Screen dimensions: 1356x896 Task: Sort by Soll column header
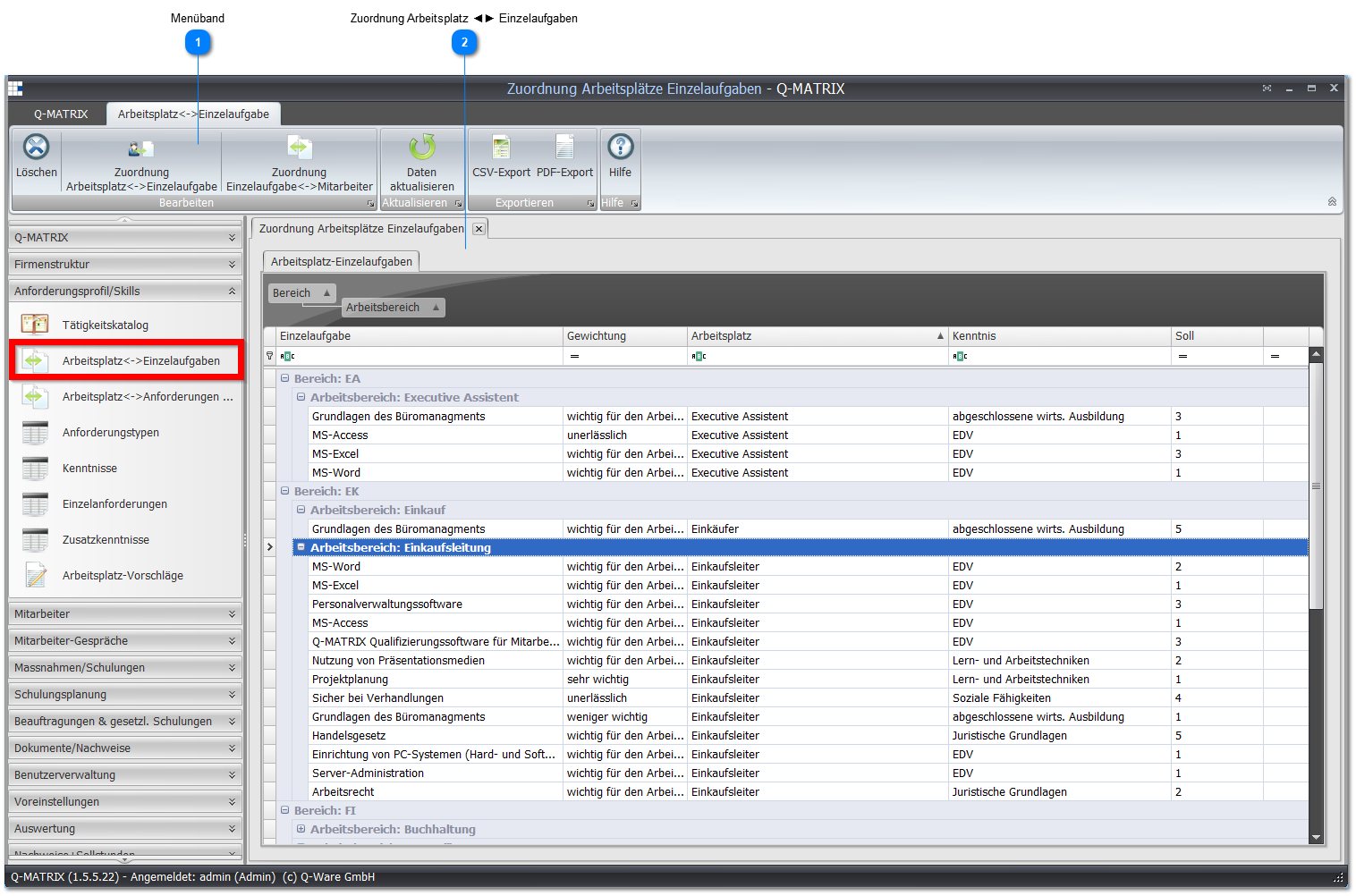[x=1216, y=336]
